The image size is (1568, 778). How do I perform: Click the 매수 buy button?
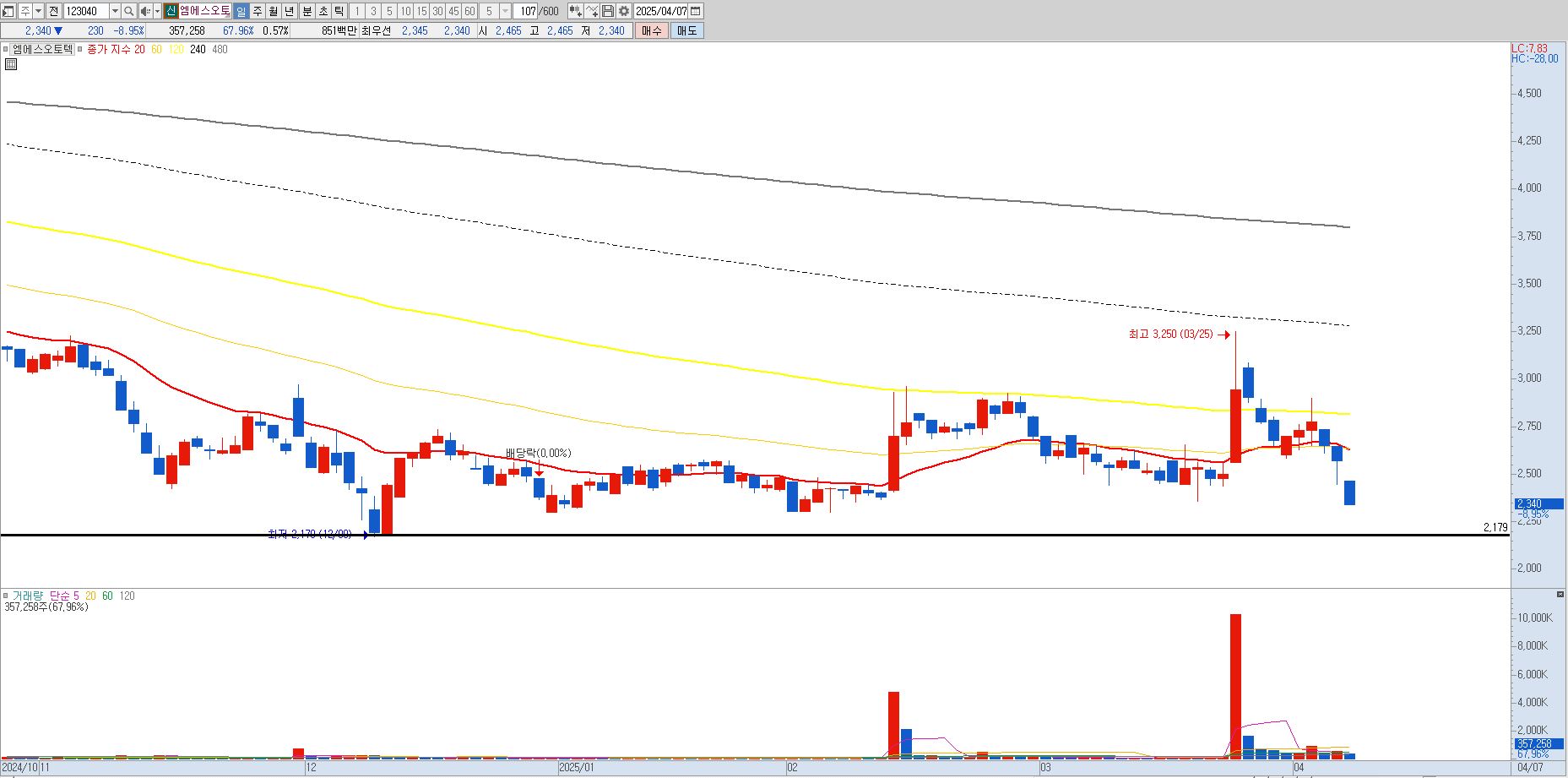652,30
